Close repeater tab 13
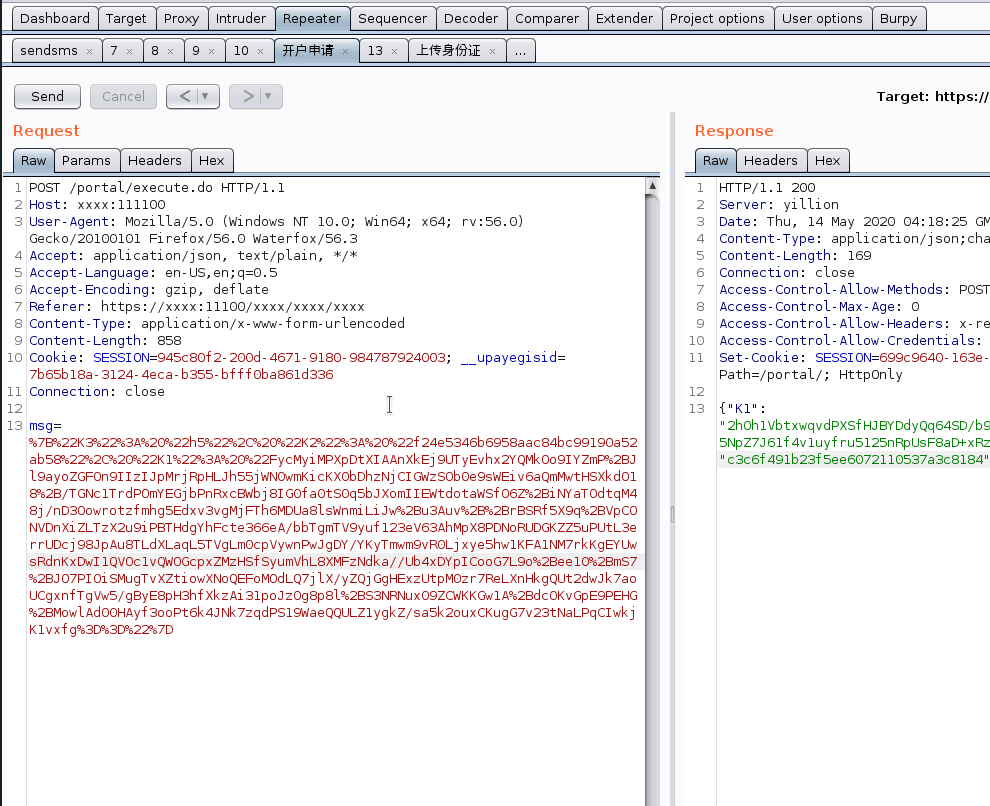The height and width of the screenshot is (806, 990). click(395, 51)
